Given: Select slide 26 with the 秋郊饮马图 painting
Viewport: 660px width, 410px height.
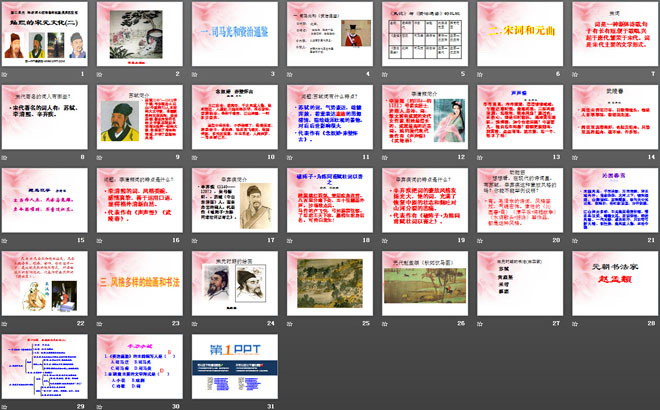Looking at the screenshot, I should (425, 283).
